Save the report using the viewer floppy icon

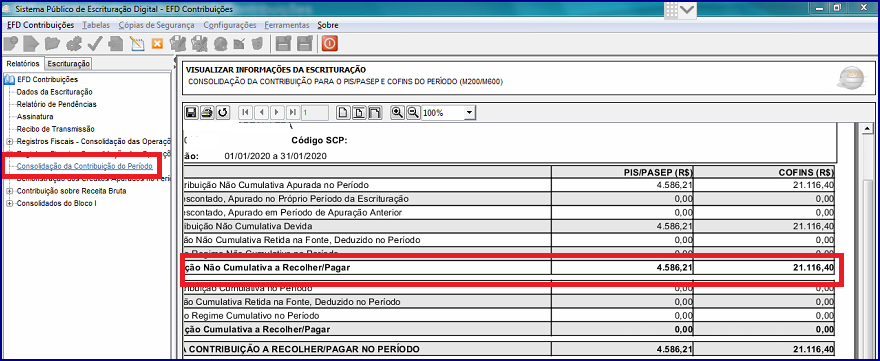coord(191,113)
